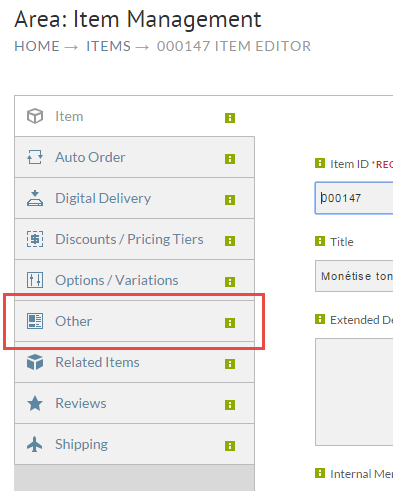Click into the Extended Description text area

coord(354,392)
